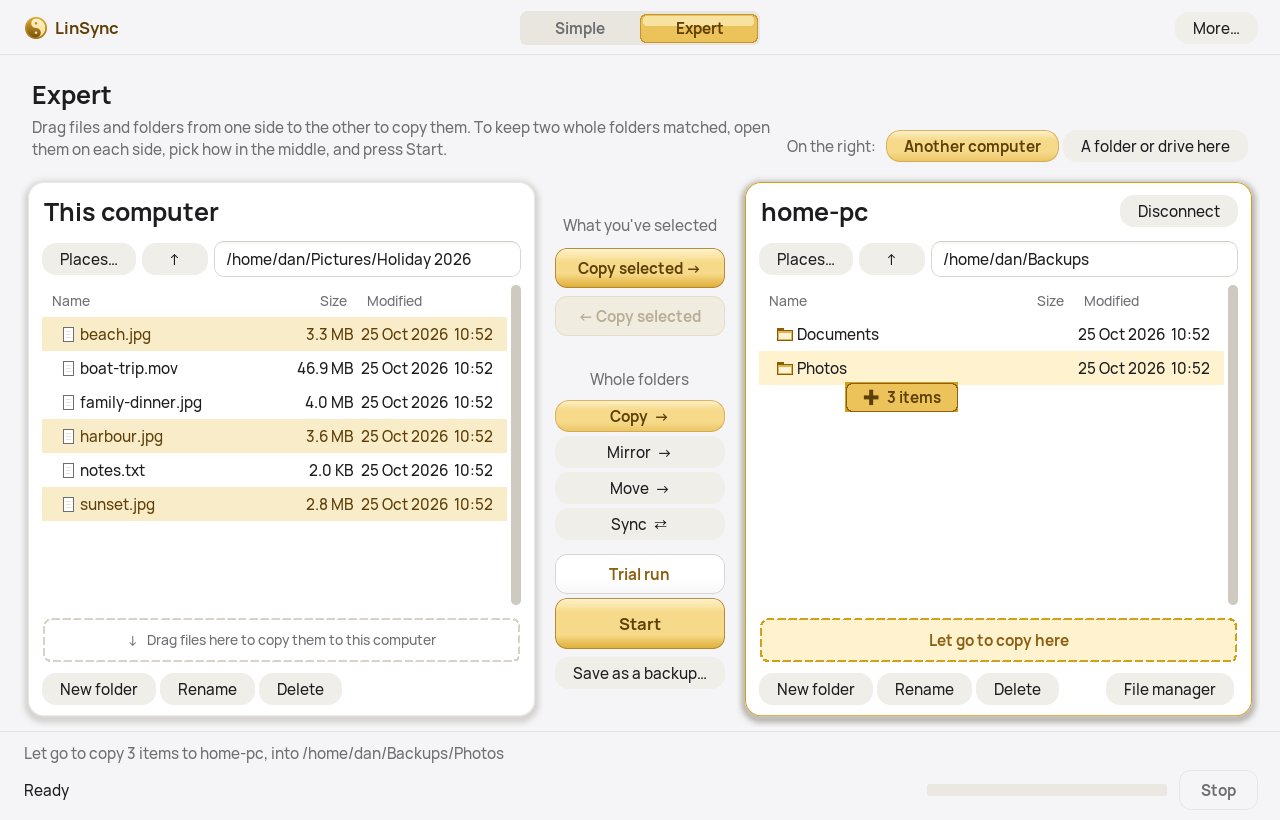Choose Another computer for the right side
Screen dimensions: 1280x820
[972, 146]
